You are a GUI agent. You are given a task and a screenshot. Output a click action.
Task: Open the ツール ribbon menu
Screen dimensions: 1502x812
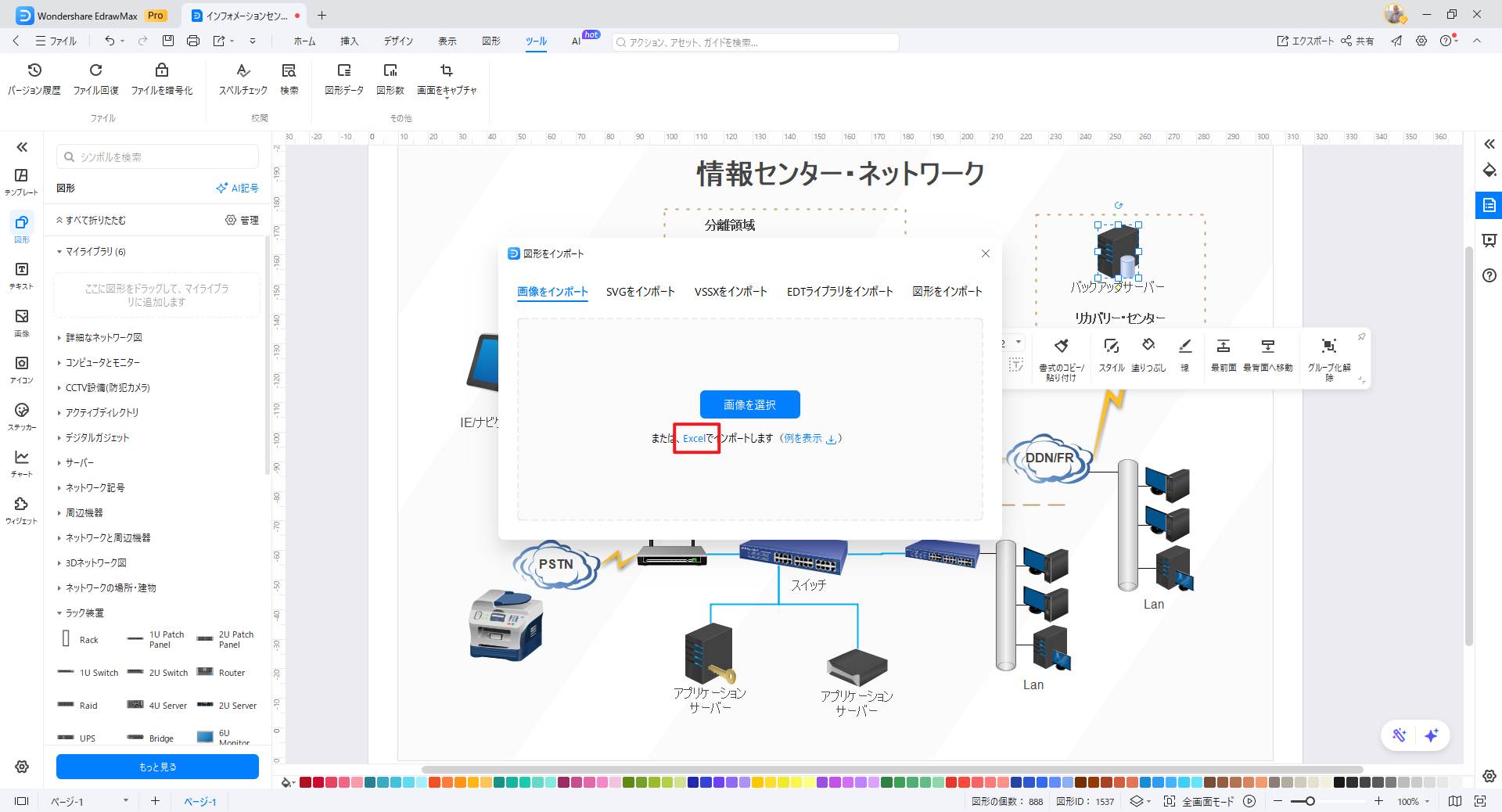536,41
